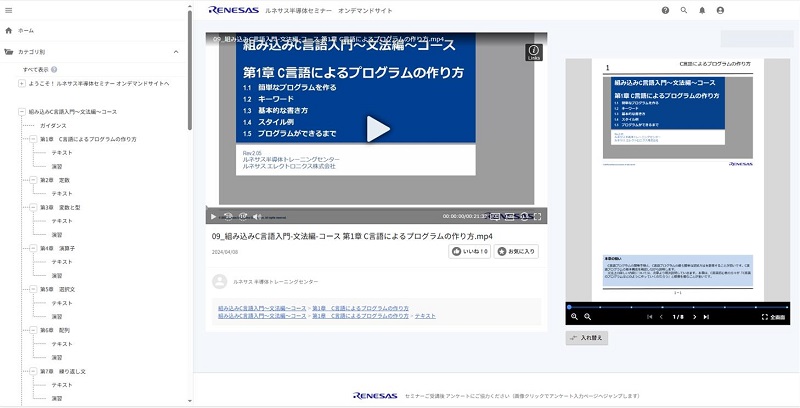
Task: Open テキスト under 第1章
Action: (x=62, y=152)
